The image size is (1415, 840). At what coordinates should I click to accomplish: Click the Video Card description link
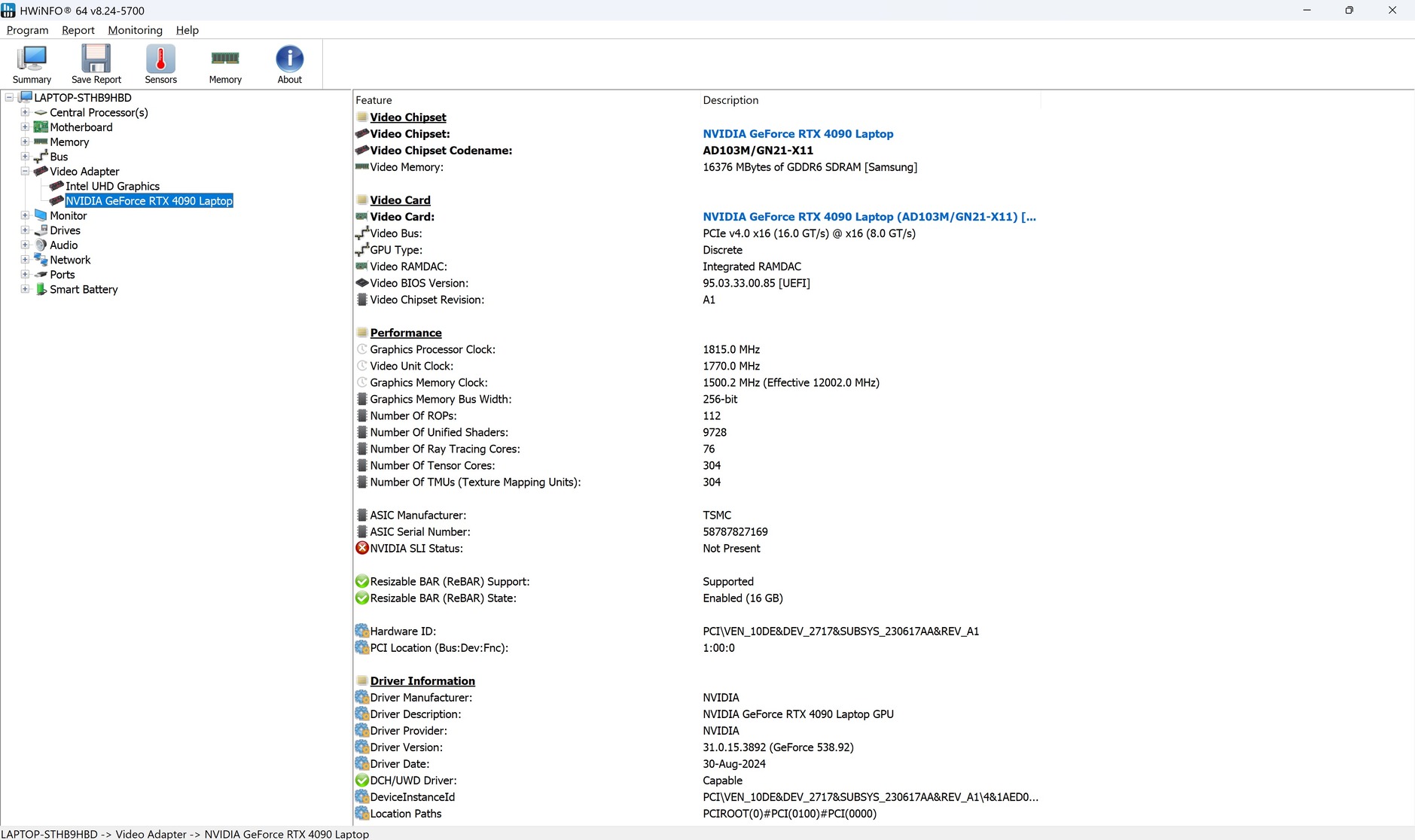pyautogui.click(x=870, y=217)
